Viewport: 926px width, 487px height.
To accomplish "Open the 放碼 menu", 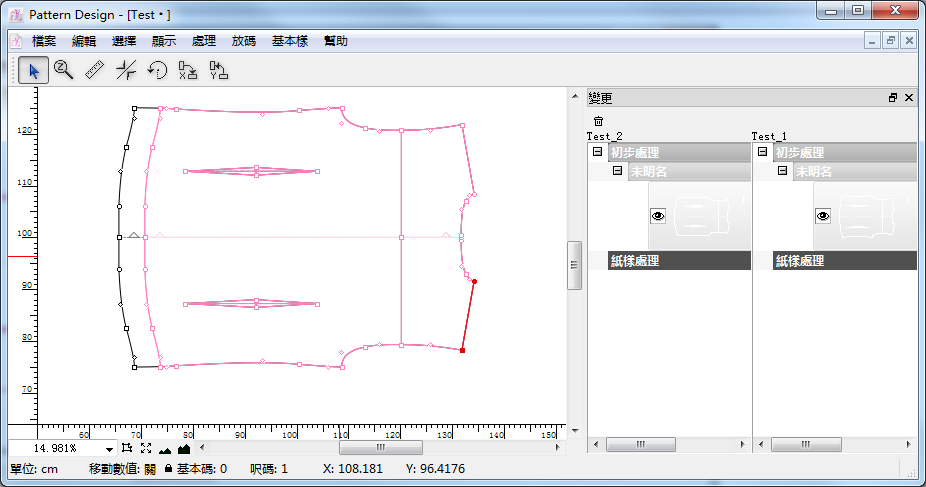I will [x=244, y=41].
